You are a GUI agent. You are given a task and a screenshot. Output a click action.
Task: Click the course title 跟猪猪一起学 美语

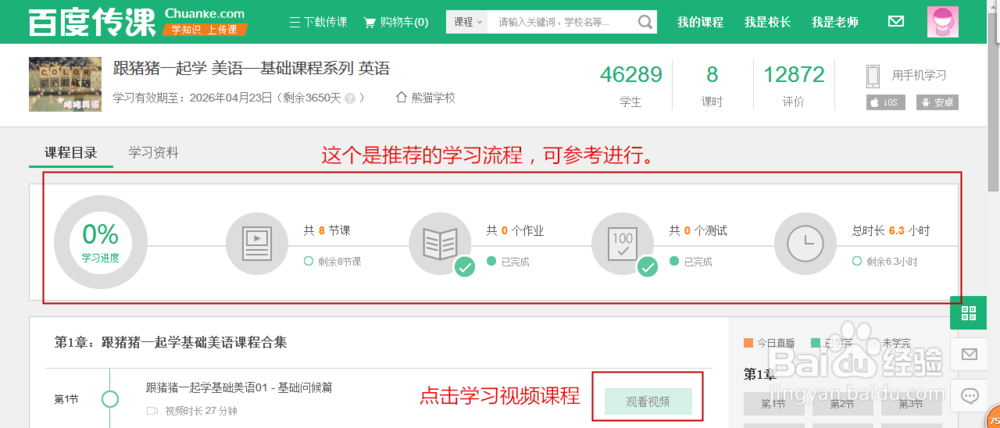coord(251,68)
